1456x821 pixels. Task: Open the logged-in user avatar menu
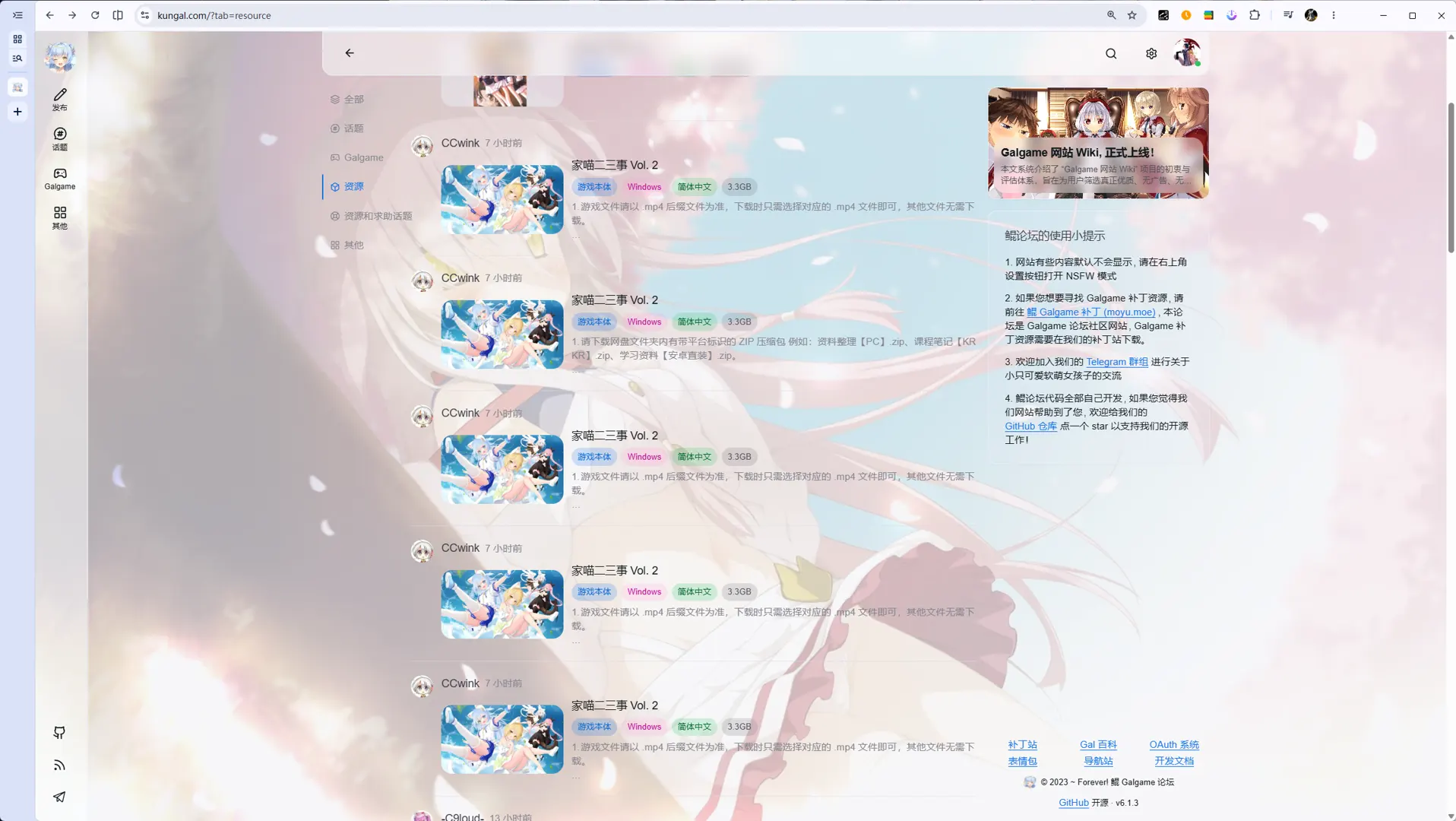[1187, 53]
